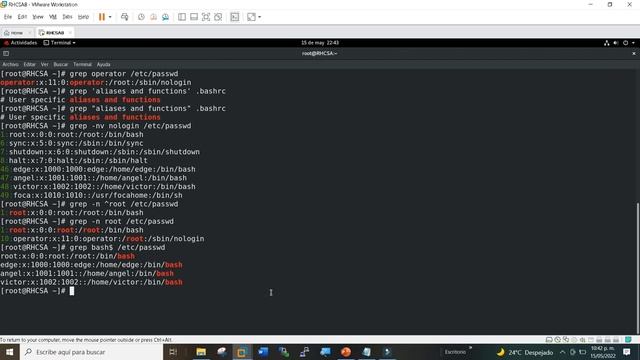Expand the Terminal application menu in GNOME bar
The image size is (640, 360).
coord(60,42)
